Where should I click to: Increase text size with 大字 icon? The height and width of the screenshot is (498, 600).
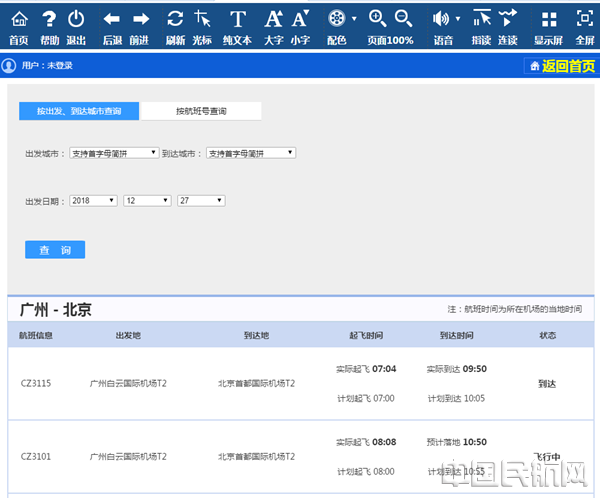(273, 20)
